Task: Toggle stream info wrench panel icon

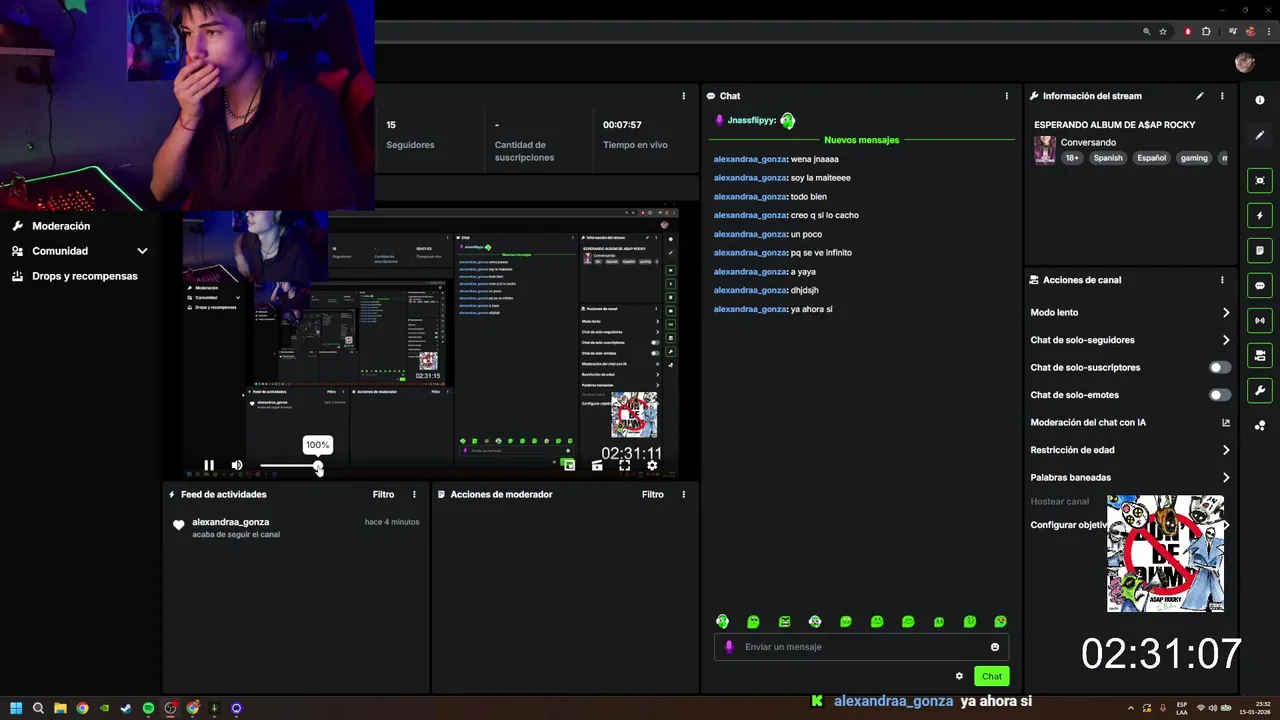Action: click(x=1260, y=390)
